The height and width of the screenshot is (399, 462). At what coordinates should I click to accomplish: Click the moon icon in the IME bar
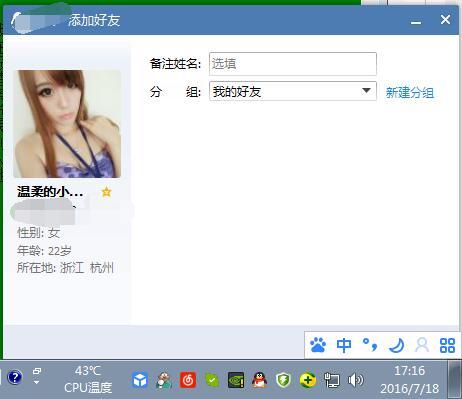point(396,345)
